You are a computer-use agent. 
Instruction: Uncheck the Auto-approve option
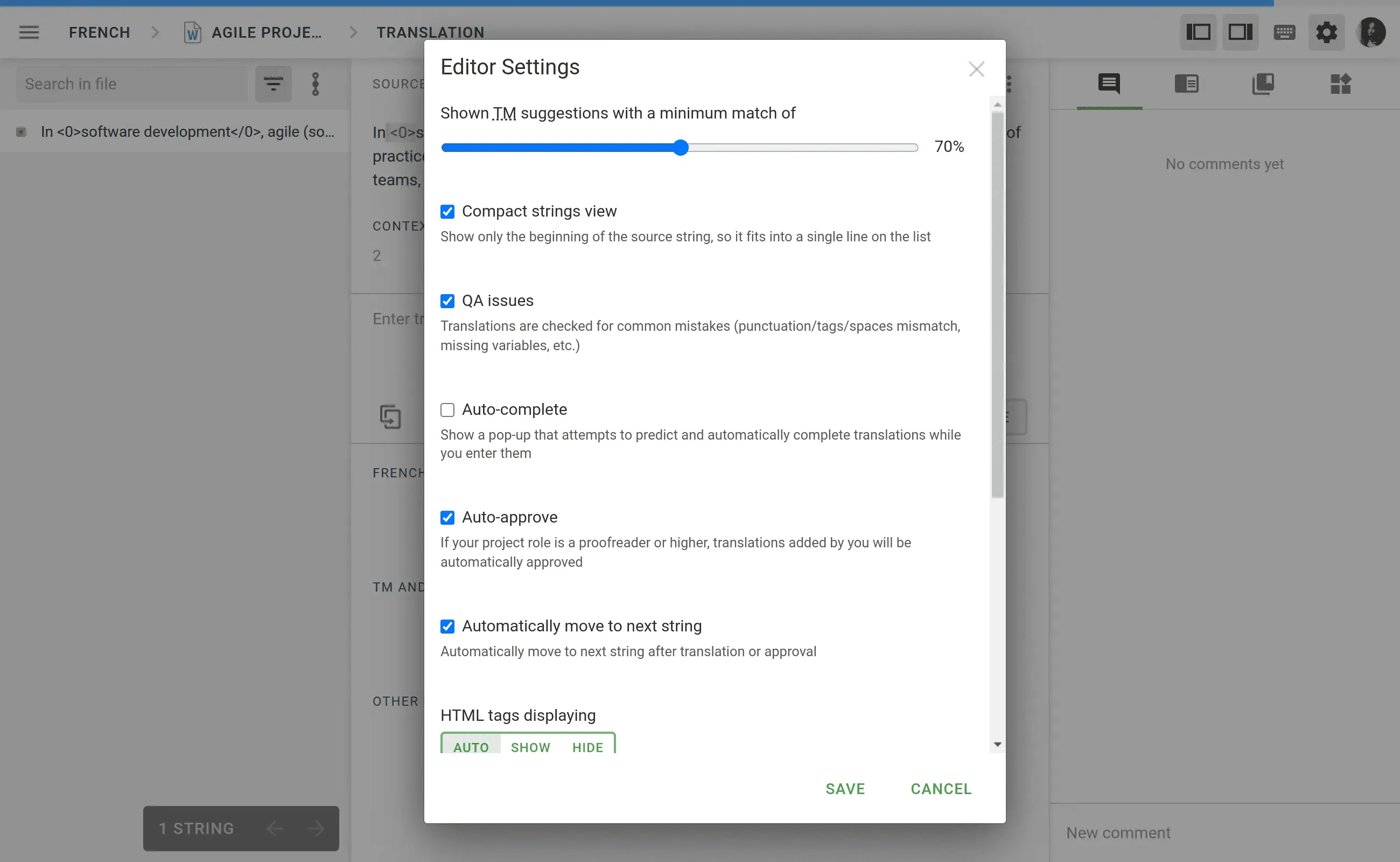447,518
